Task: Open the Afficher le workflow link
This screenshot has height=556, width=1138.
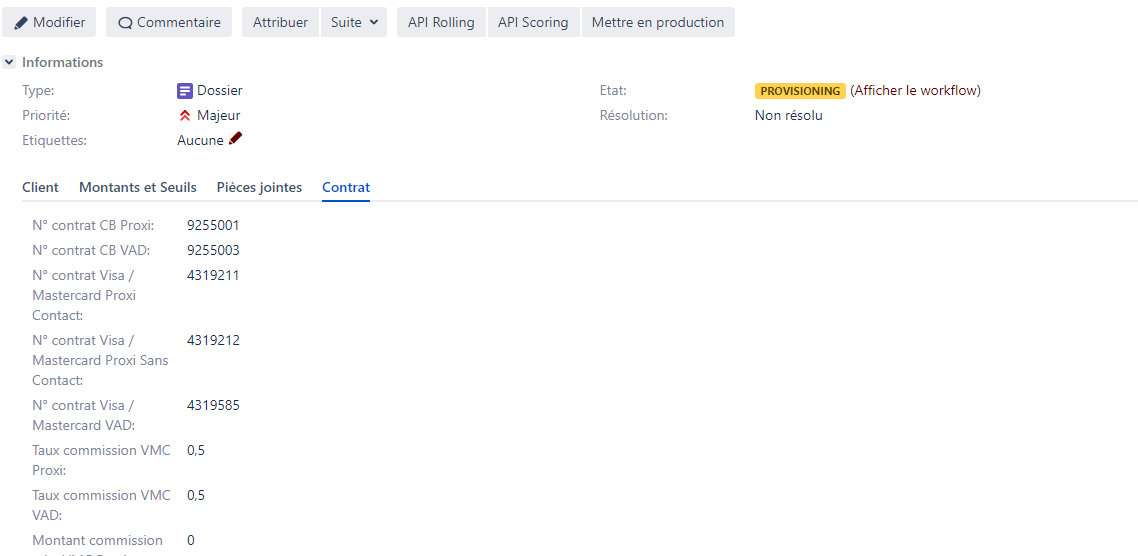Action: [915, 90]
